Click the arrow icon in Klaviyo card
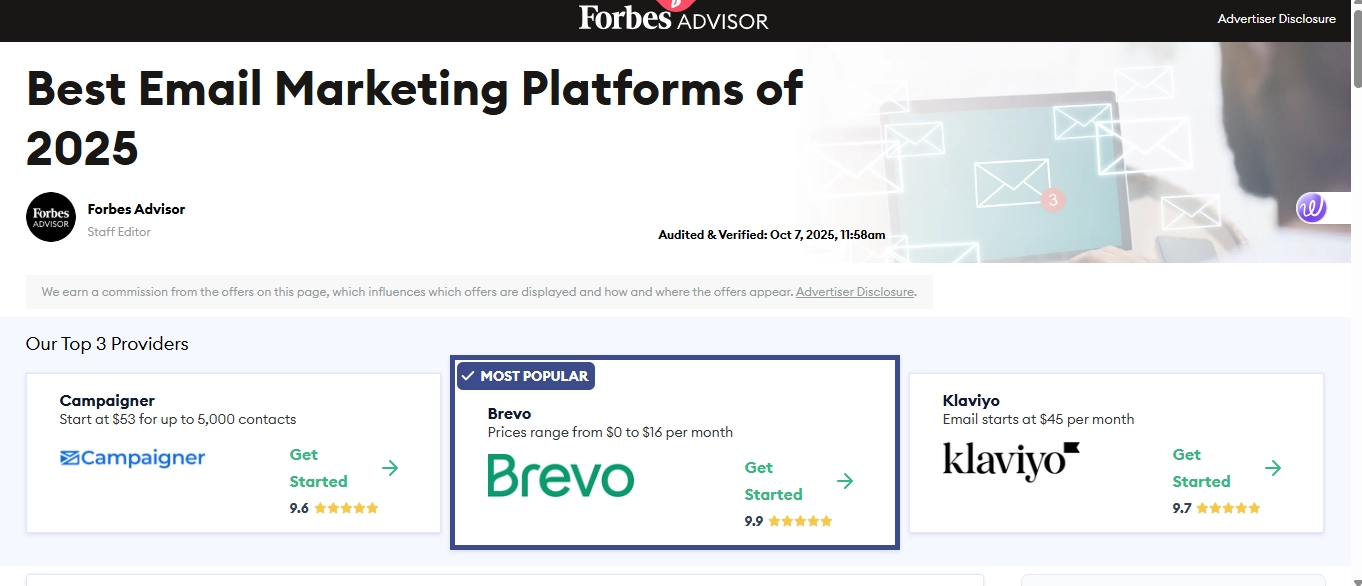Viewport: 1362px width, 586px height. 1273,468
